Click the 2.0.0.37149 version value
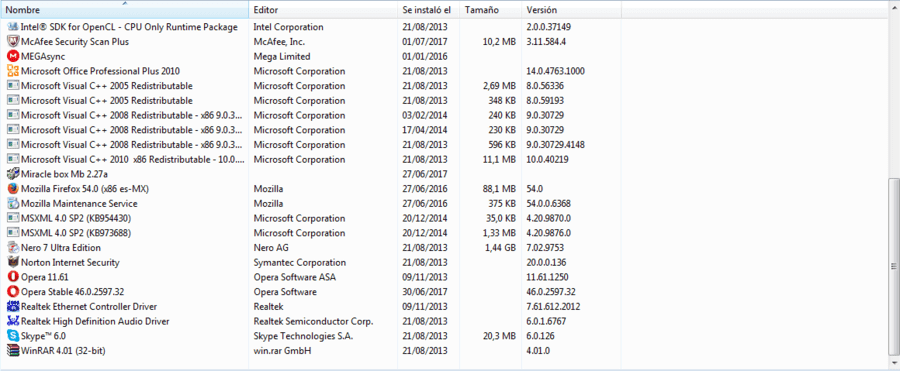900x371 pixels. coord(549,27)
